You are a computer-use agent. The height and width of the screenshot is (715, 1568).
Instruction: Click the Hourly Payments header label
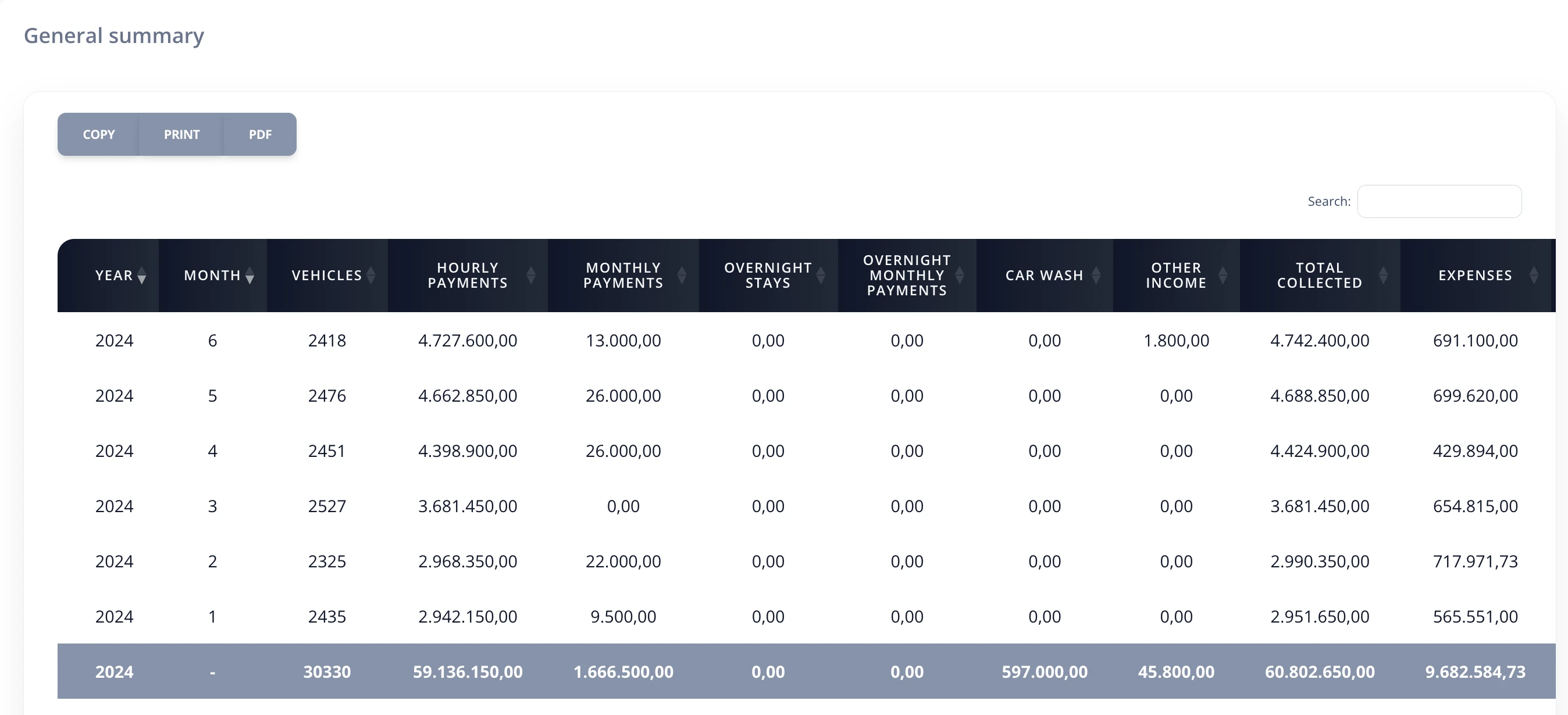tap(468, 276)
